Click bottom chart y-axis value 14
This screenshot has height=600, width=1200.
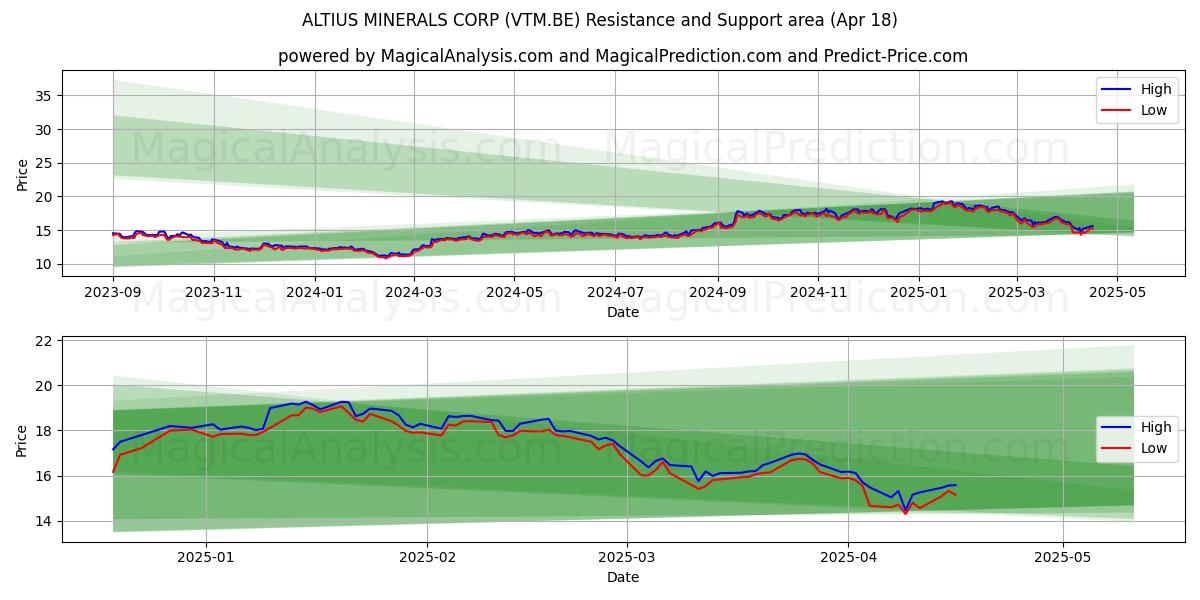pos(46,521)
